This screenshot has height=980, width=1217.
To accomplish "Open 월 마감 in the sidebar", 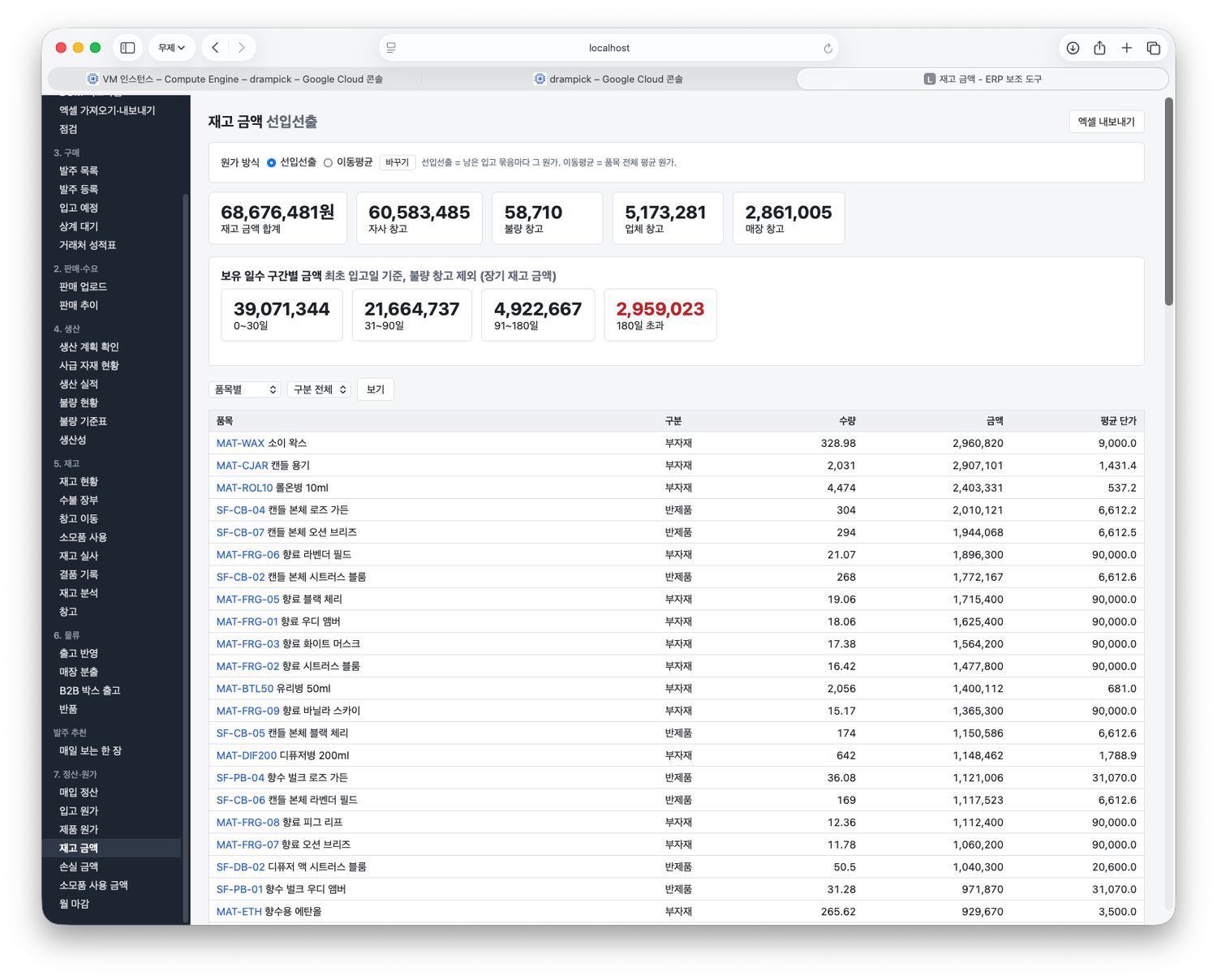I will 74,905.
